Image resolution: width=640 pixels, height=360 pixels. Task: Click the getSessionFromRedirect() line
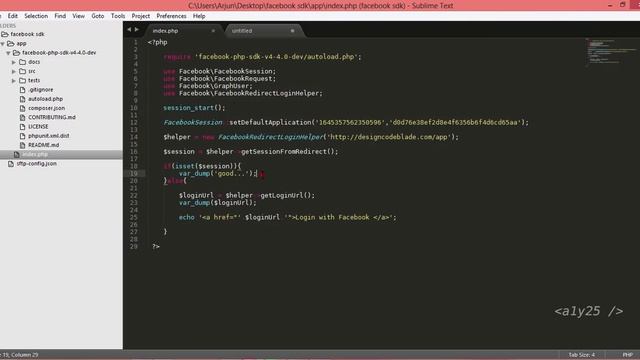[251, 151]
